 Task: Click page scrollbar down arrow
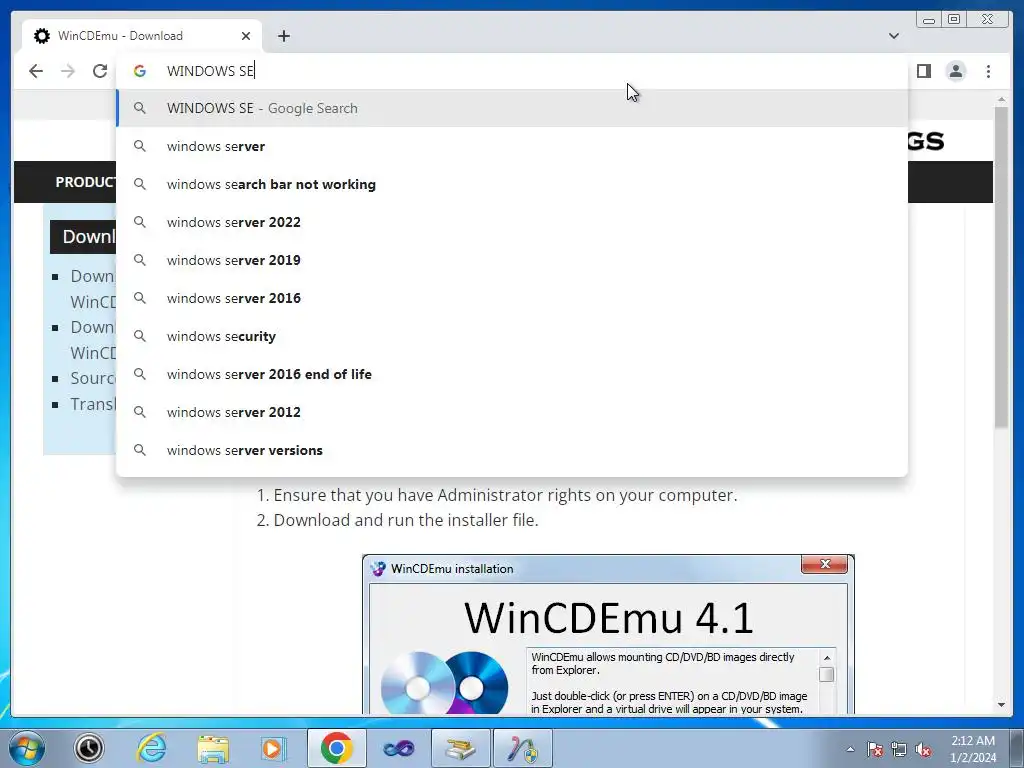(x=1001, y=705)
